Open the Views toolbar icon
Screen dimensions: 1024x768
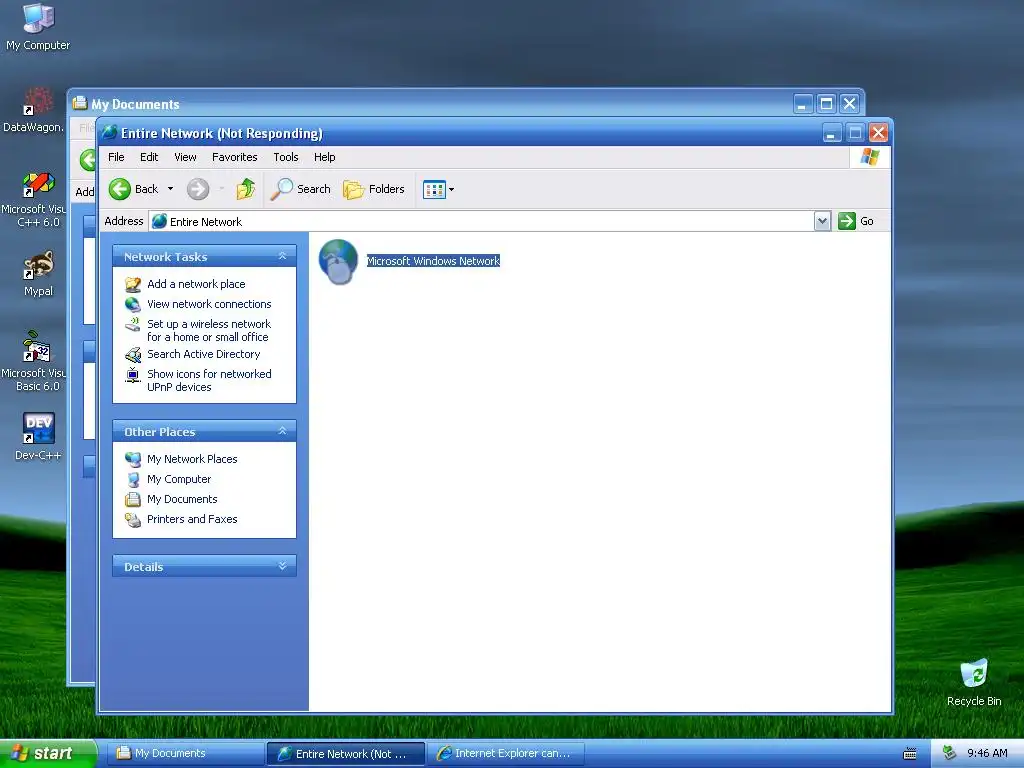click(x=434, y=189)
